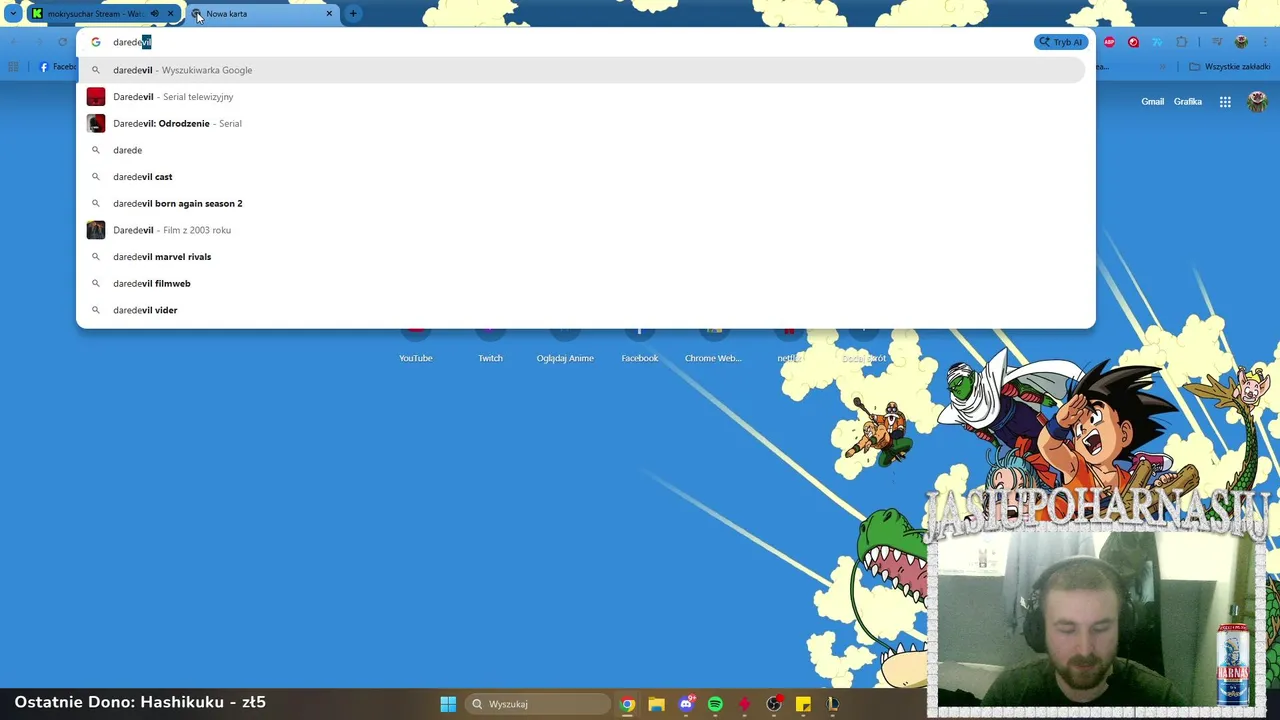Image resolution: width=1280 pixels, height=720 pixels.
Task: Open File Explorer from the taskbar
Action: pos(656,704)
